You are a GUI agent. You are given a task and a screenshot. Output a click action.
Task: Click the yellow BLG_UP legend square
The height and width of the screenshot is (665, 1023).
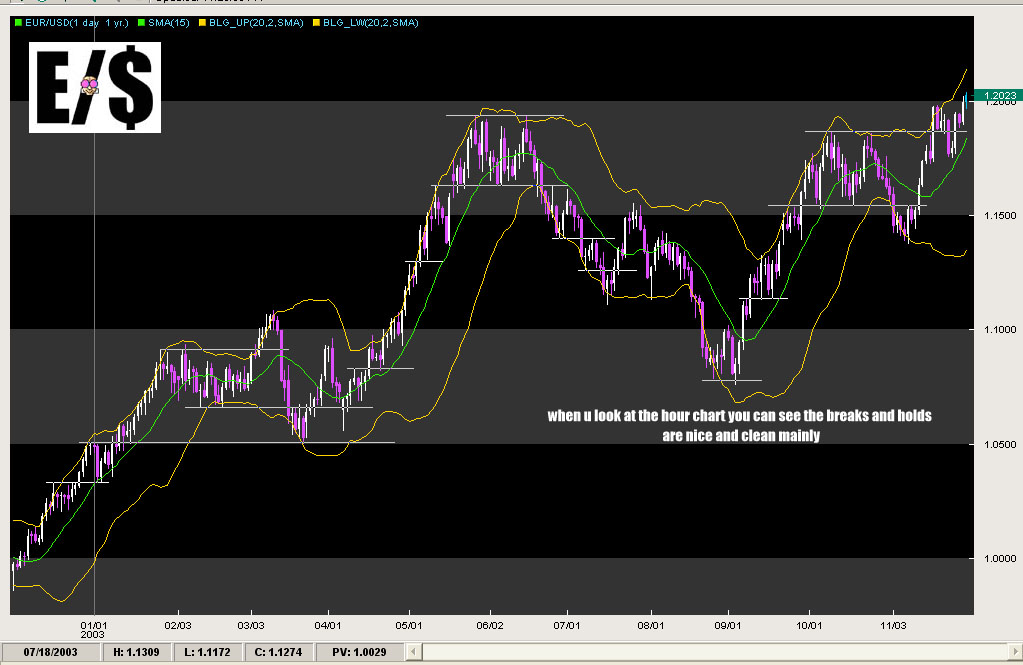[x=201, y=22]
